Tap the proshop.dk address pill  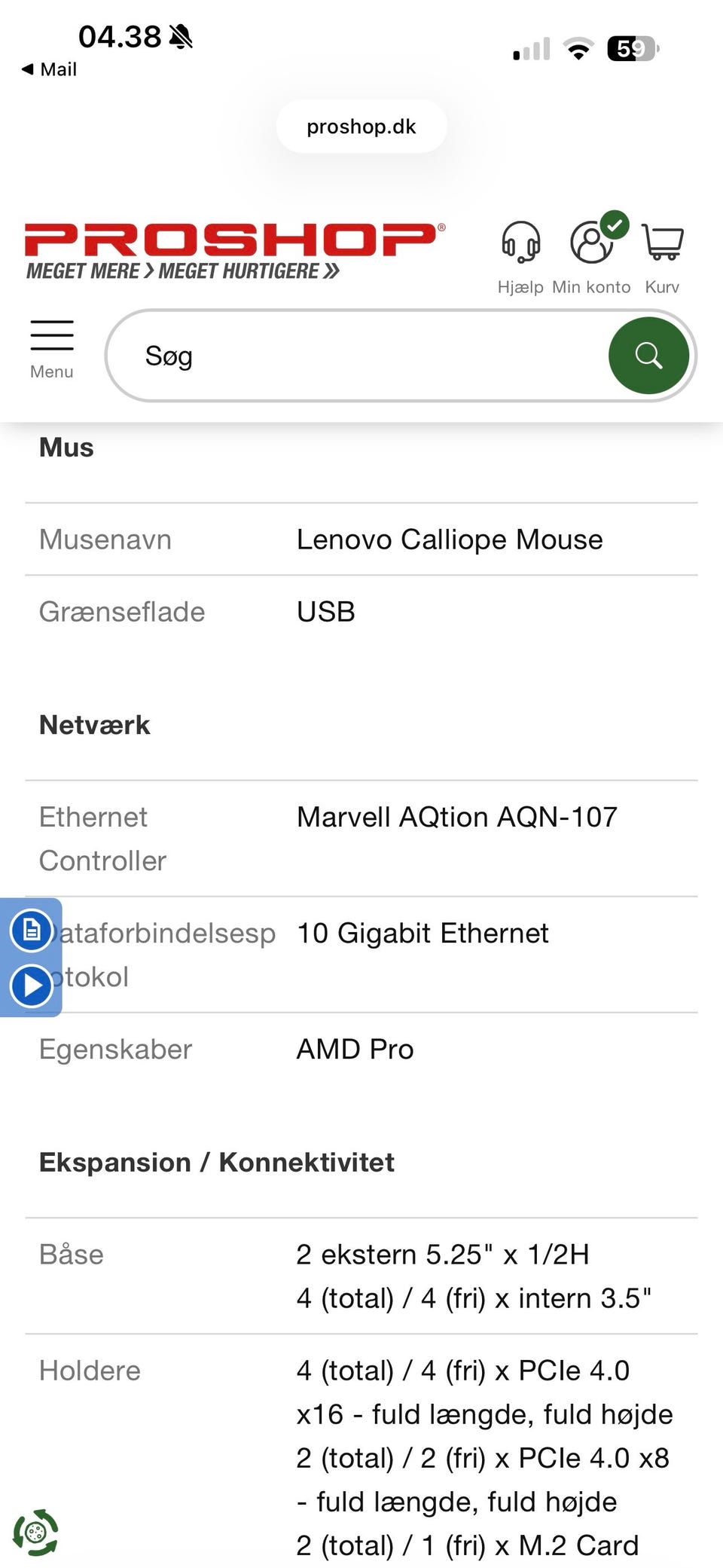coord(361,127)
